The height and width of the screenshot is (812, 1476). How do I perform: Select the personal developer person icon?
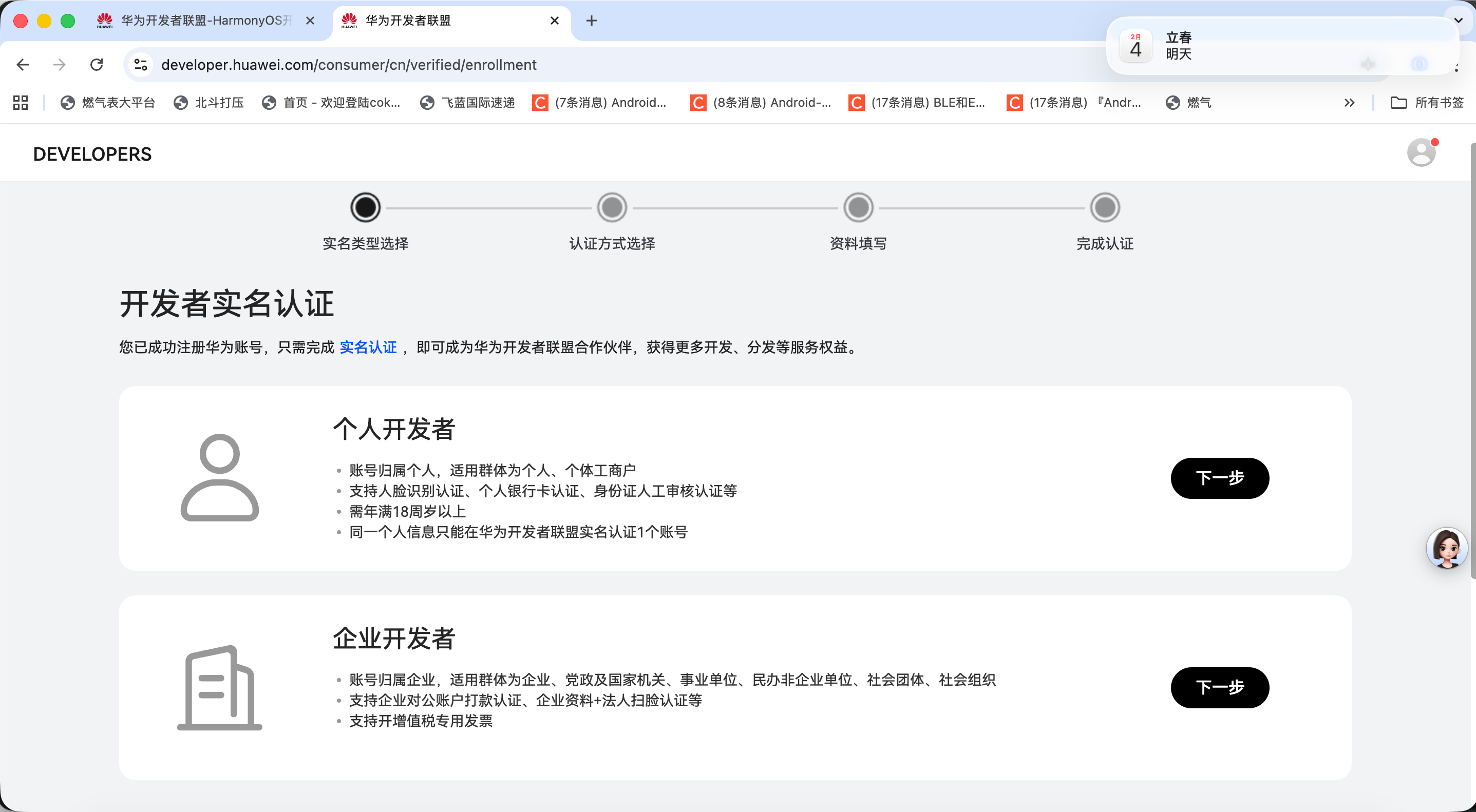tap(219, 477)
